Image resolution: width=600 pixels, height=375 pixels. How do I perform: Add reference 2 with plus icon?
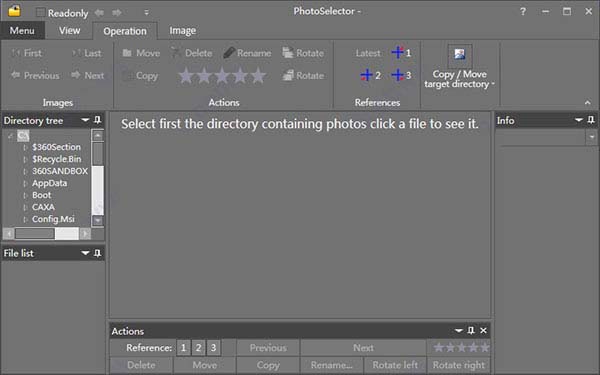tap(370, 75)
